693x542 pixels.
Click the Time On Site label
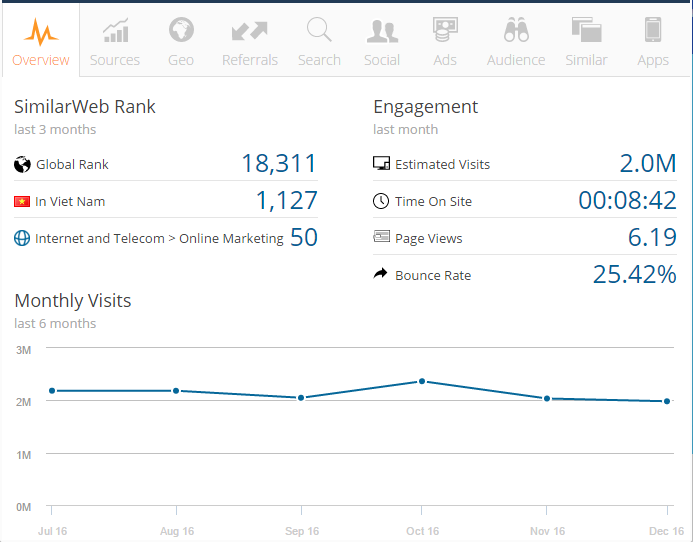[433, 202]
